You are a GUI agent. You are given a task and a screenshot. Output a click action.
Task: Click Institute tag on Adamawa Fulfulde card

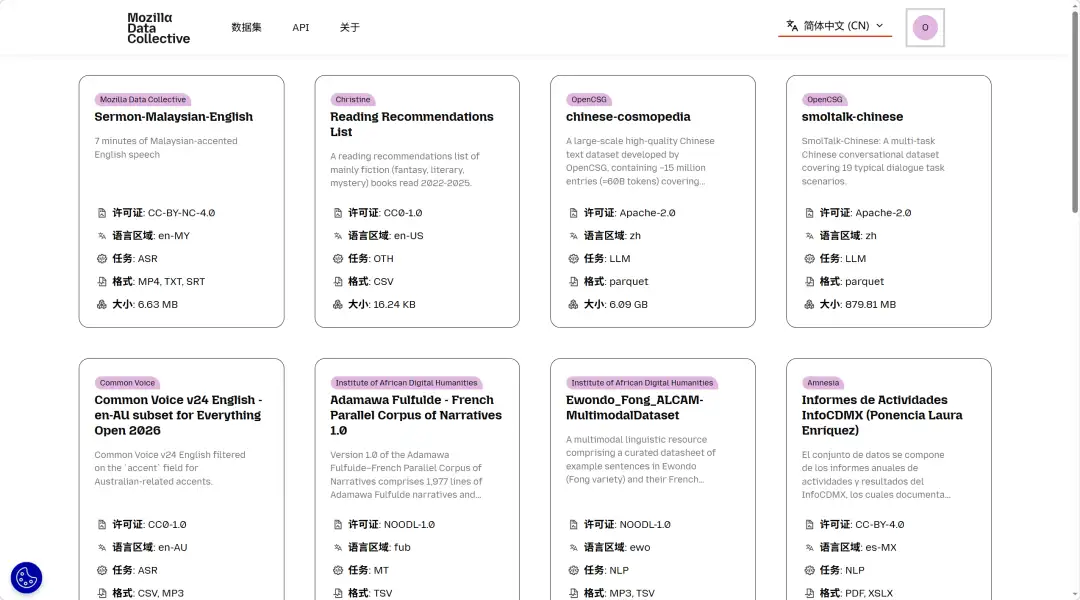406,383
